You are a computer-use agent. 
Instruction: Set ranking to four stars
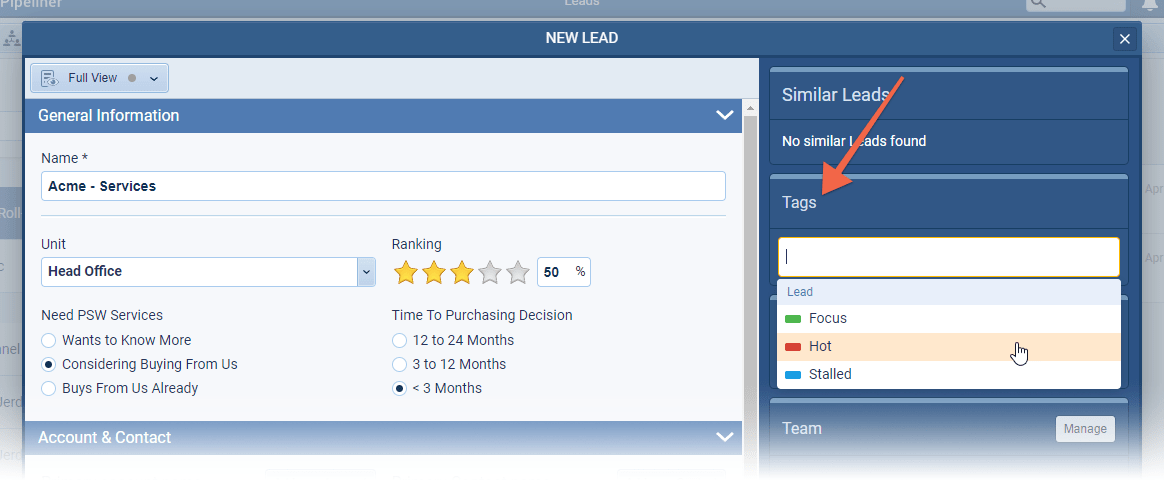(x=489, y=272)
